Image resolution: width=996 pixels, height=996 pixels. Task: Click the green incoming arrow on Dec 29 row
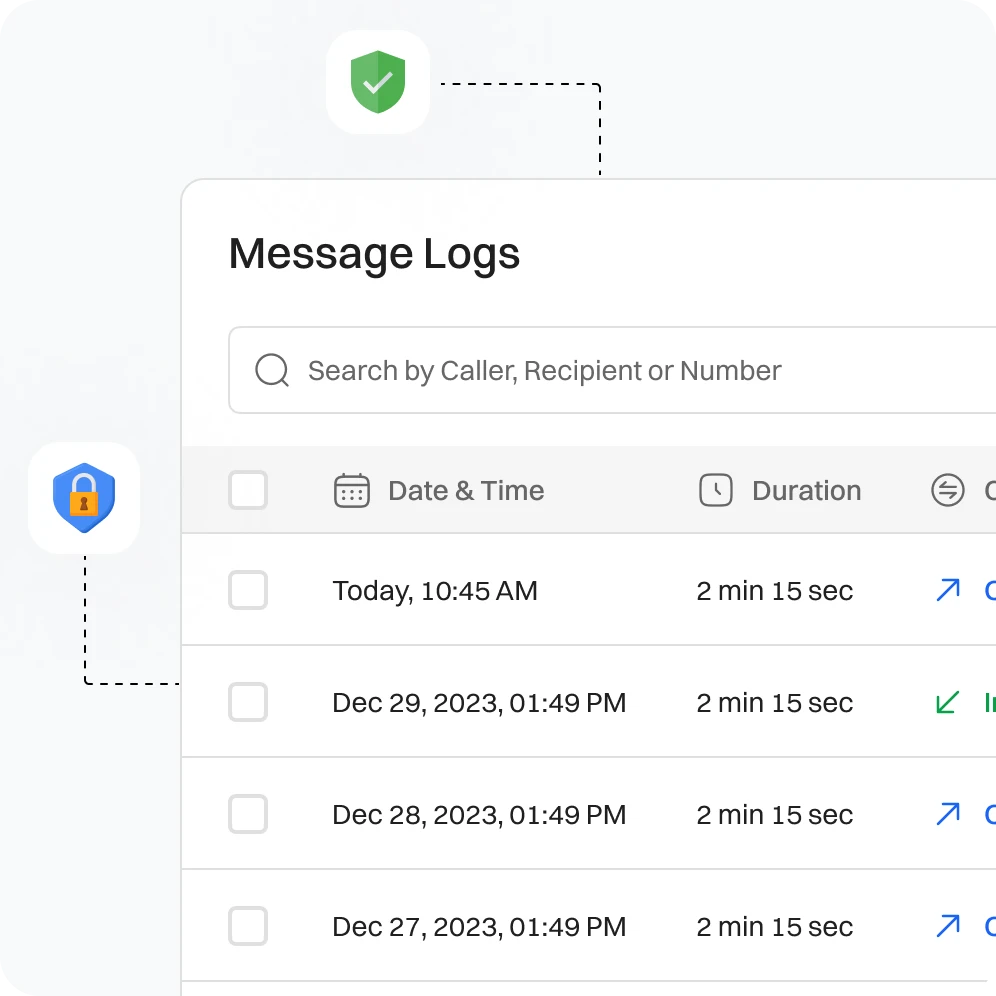[946, 702]
